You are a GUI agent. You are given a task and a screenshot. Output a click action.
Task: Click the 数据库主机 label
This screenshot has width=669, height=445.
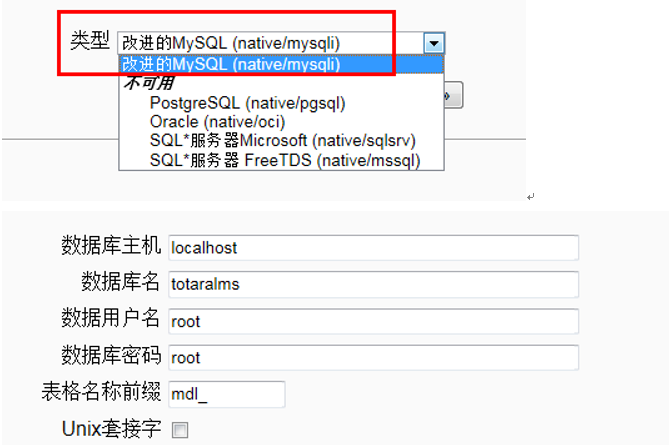pos(111,246)
